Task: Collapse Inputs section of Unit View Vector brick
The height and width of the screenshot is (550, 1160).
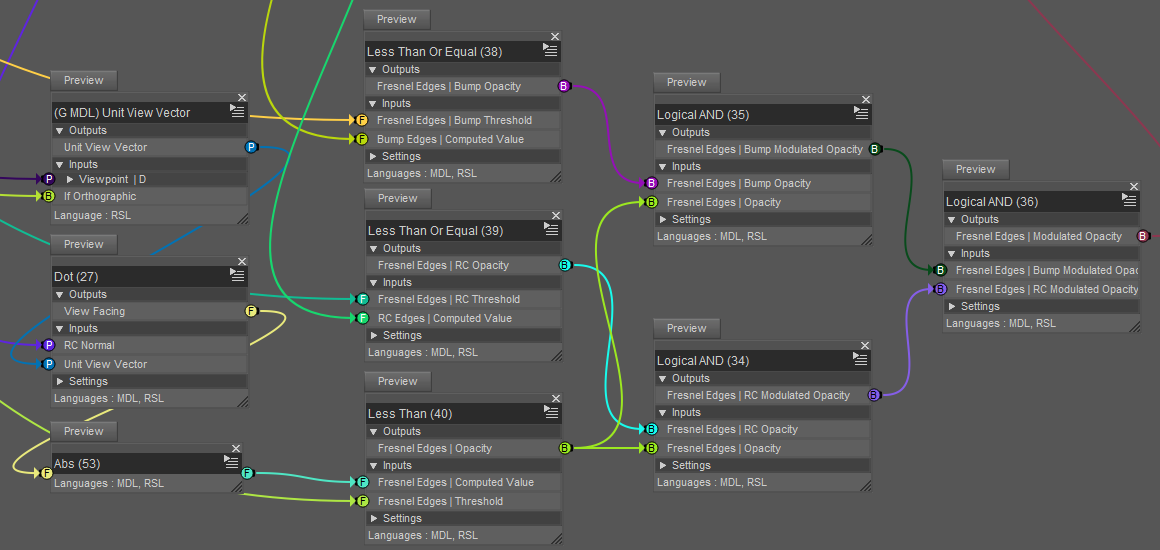Action: pos(58,164)
